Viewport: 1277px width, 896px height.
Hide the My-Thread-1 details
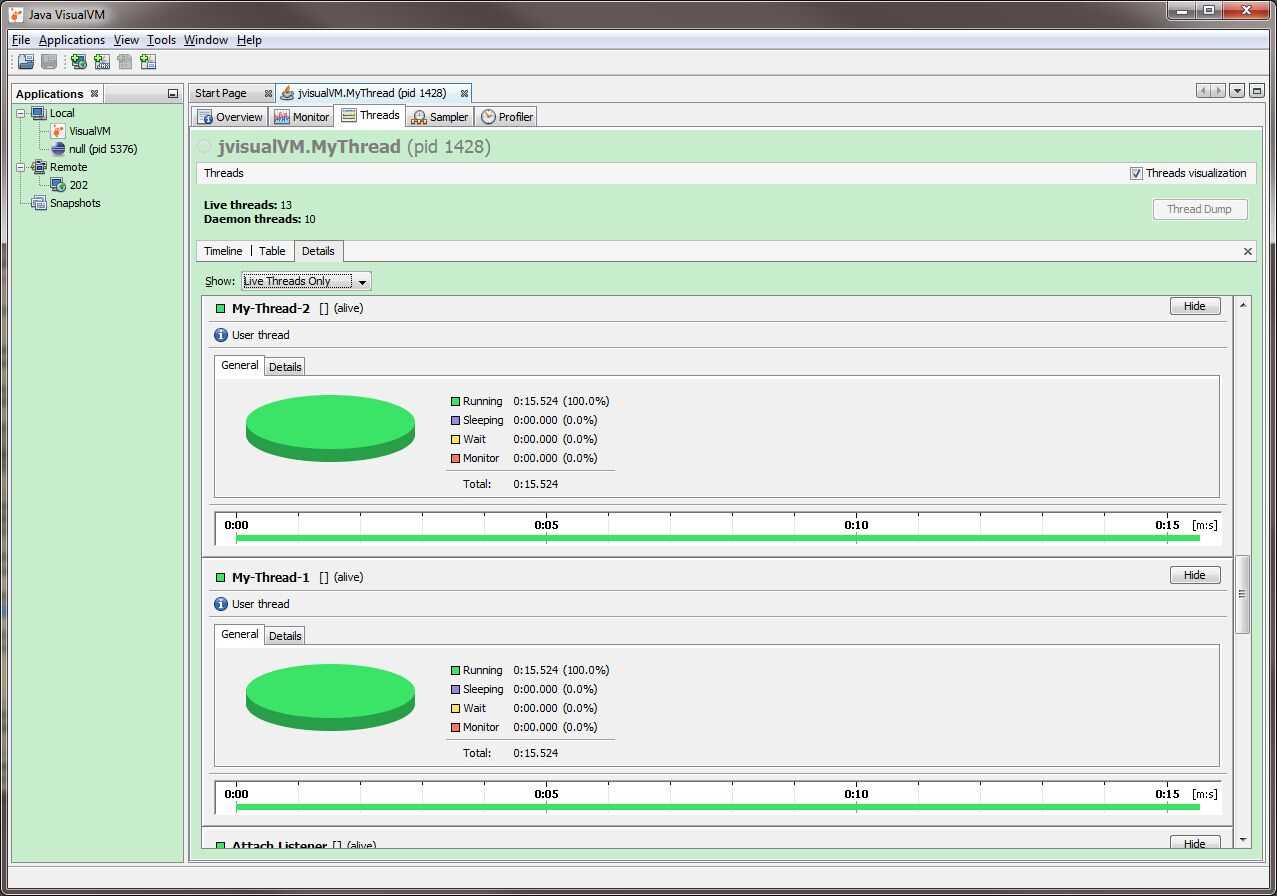pyautogui.click(x=1195, y=575)
